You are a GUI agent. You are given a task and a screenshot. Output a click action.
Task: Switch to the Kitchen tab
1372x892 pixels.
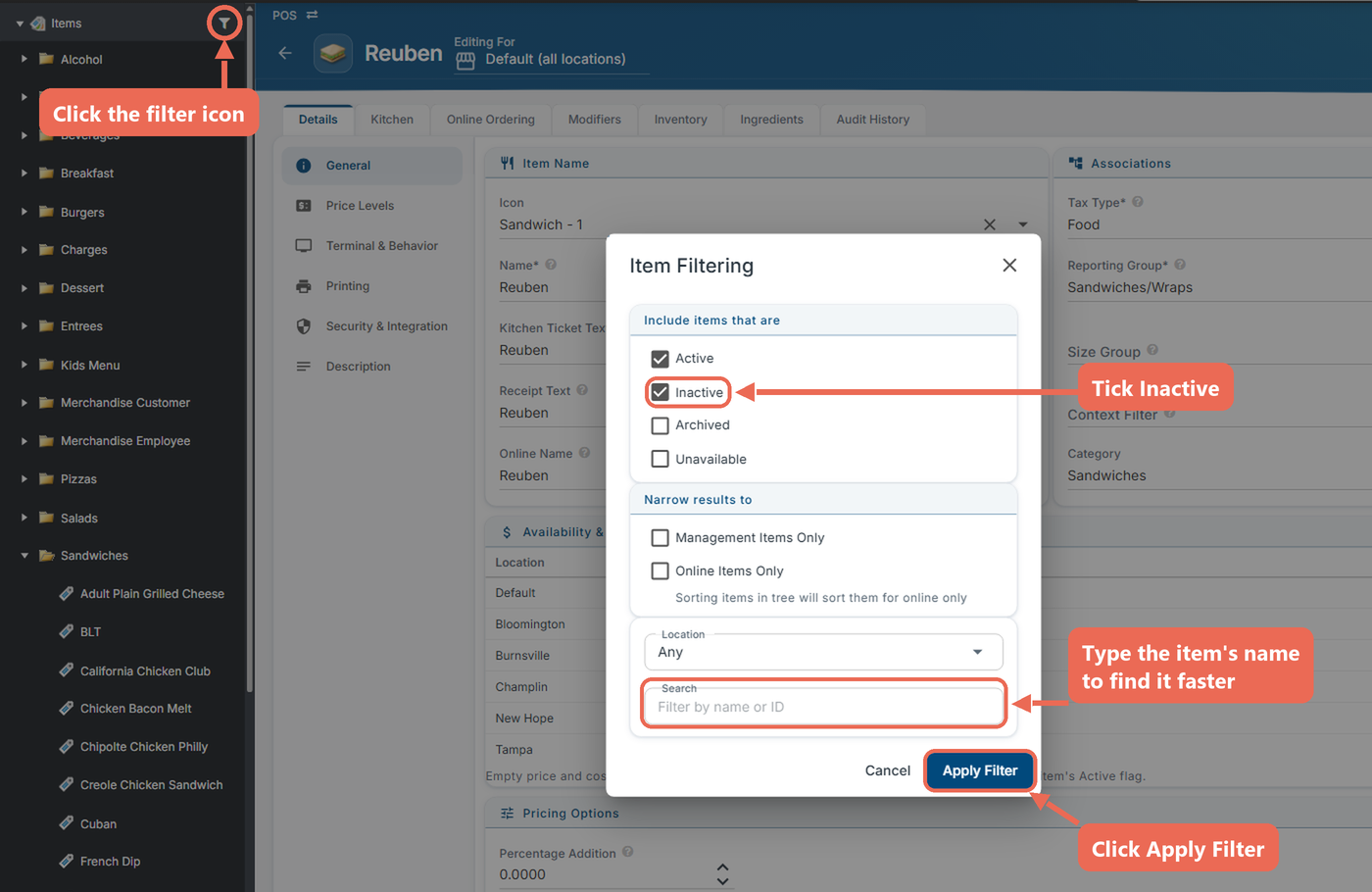click(392, 120)
